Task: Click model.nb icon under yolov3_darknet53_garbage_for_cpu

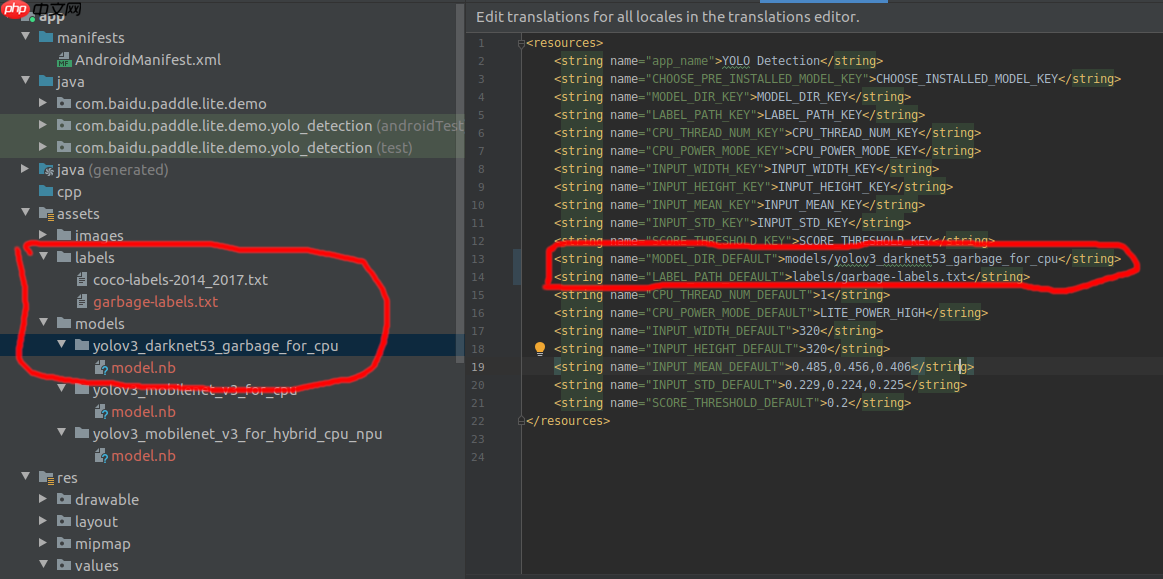Action: point(101,368)
